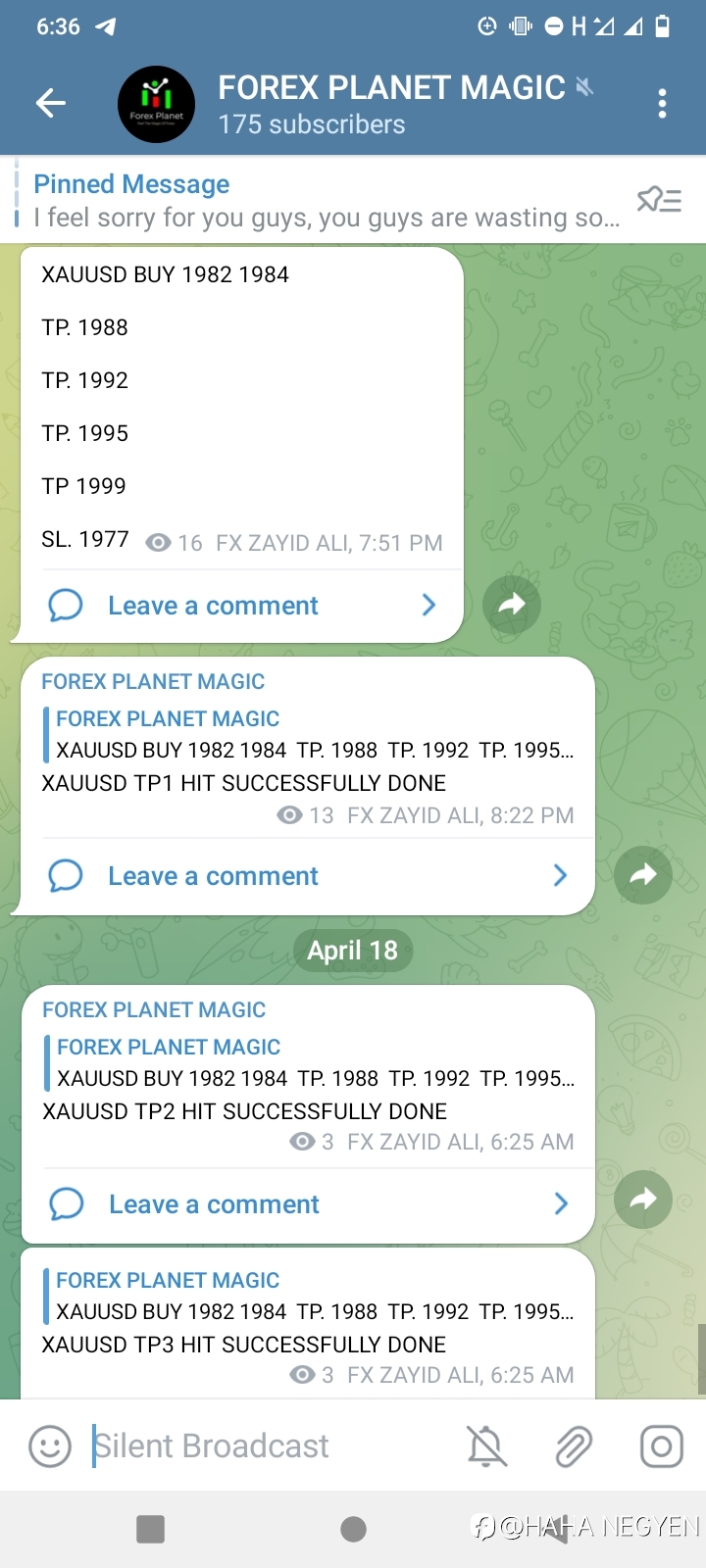Forward the TP2 HIT message

643,1199
